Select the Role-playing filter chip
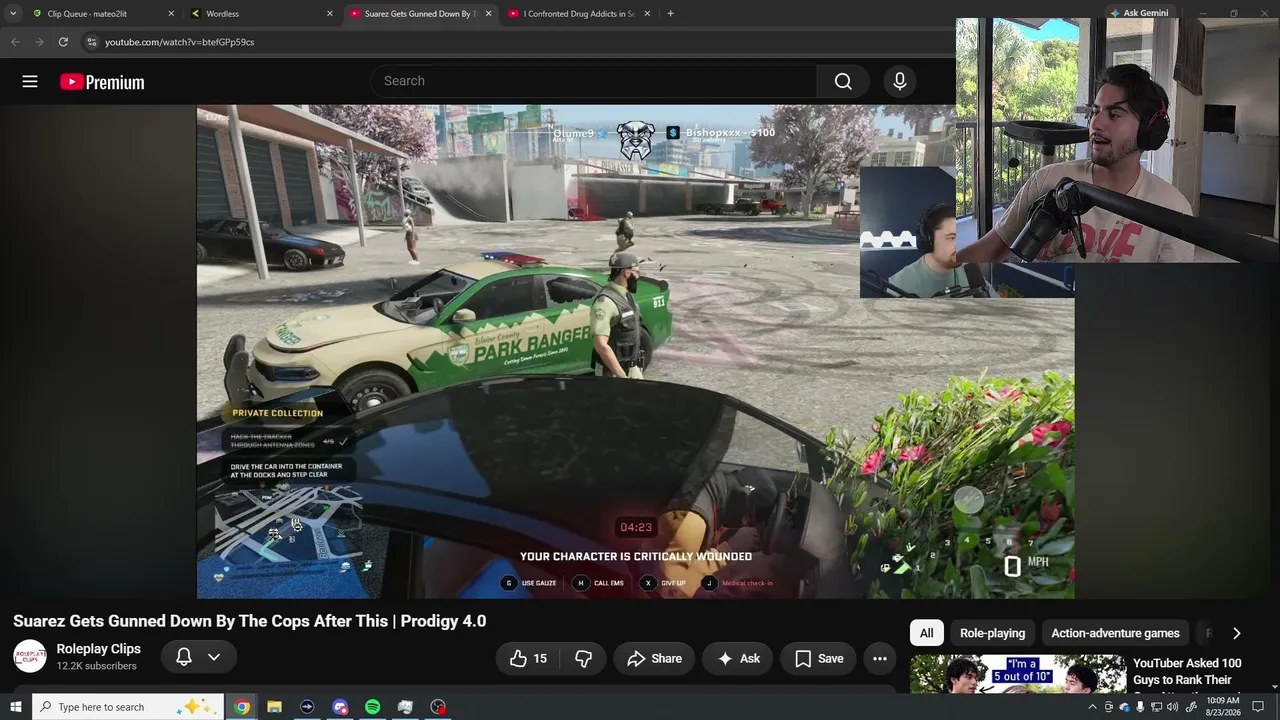The image size is (1280, 720). 992,633
